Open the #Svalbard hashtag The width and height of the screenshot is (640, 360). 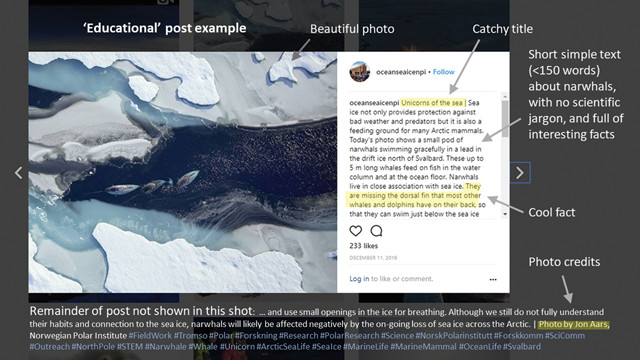pyautogui.click(x=522, y=347)
